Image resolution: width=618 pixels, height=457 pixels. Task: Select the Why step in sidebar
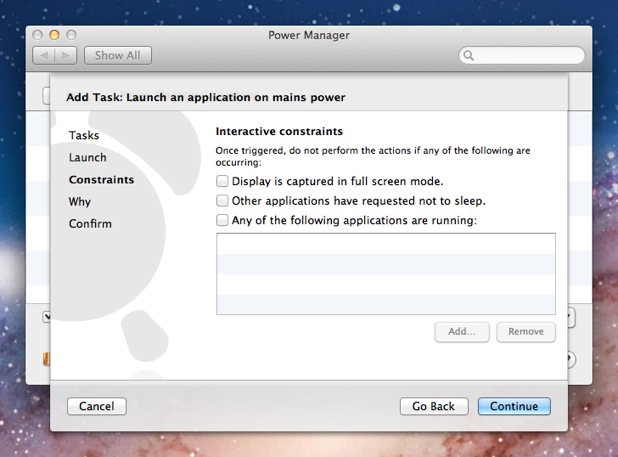80,202
